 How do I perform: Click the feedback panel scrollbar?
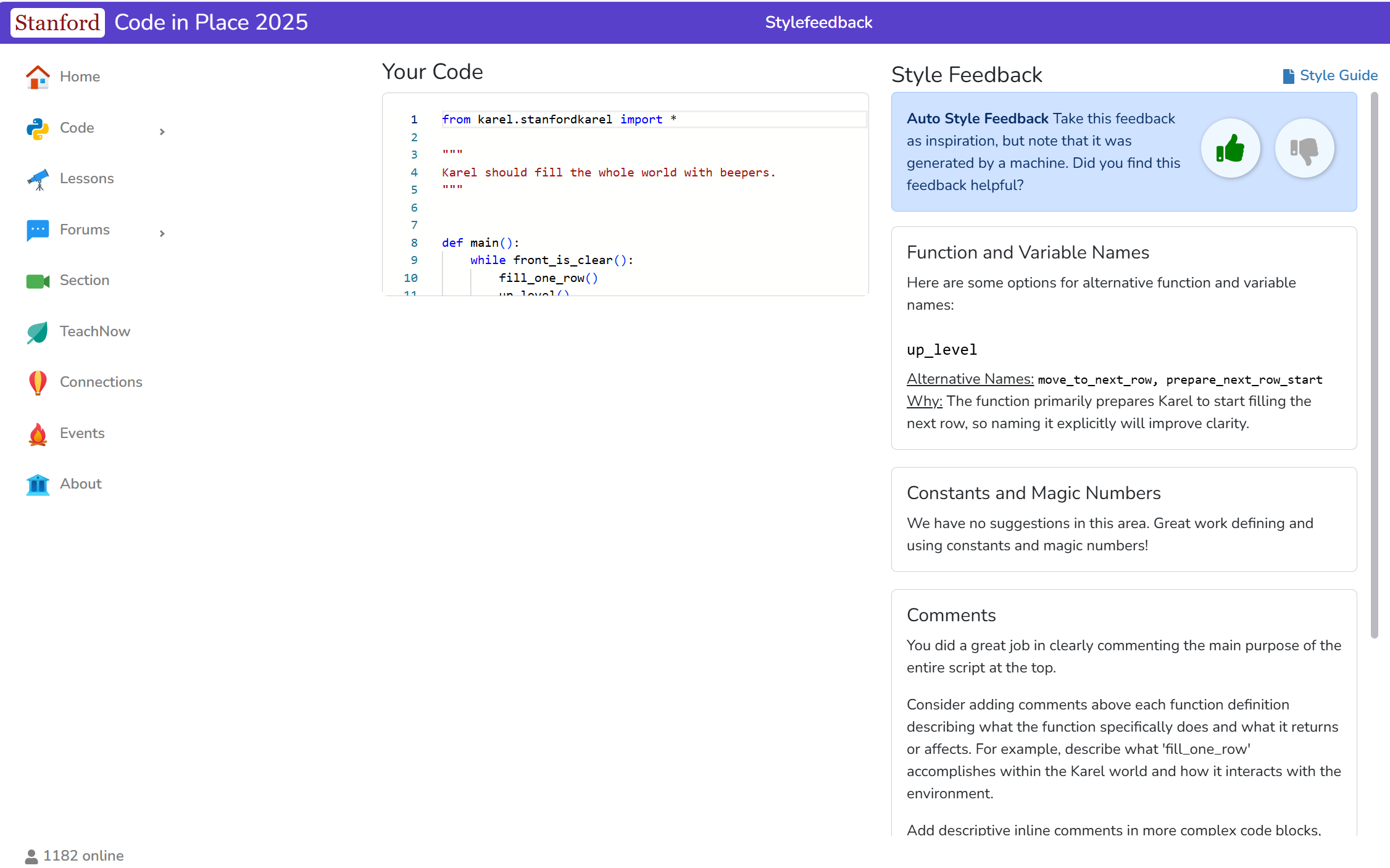pos(1374,365)
